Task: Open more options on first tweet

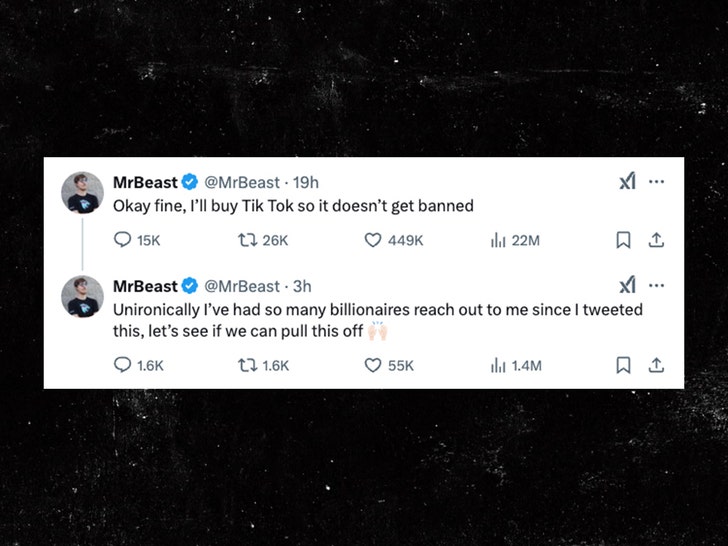Action: point(657,182)
